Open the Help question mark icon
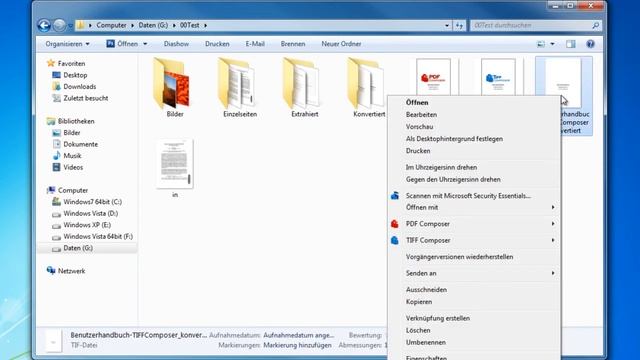640x360 pixels. tap(590, 44)
